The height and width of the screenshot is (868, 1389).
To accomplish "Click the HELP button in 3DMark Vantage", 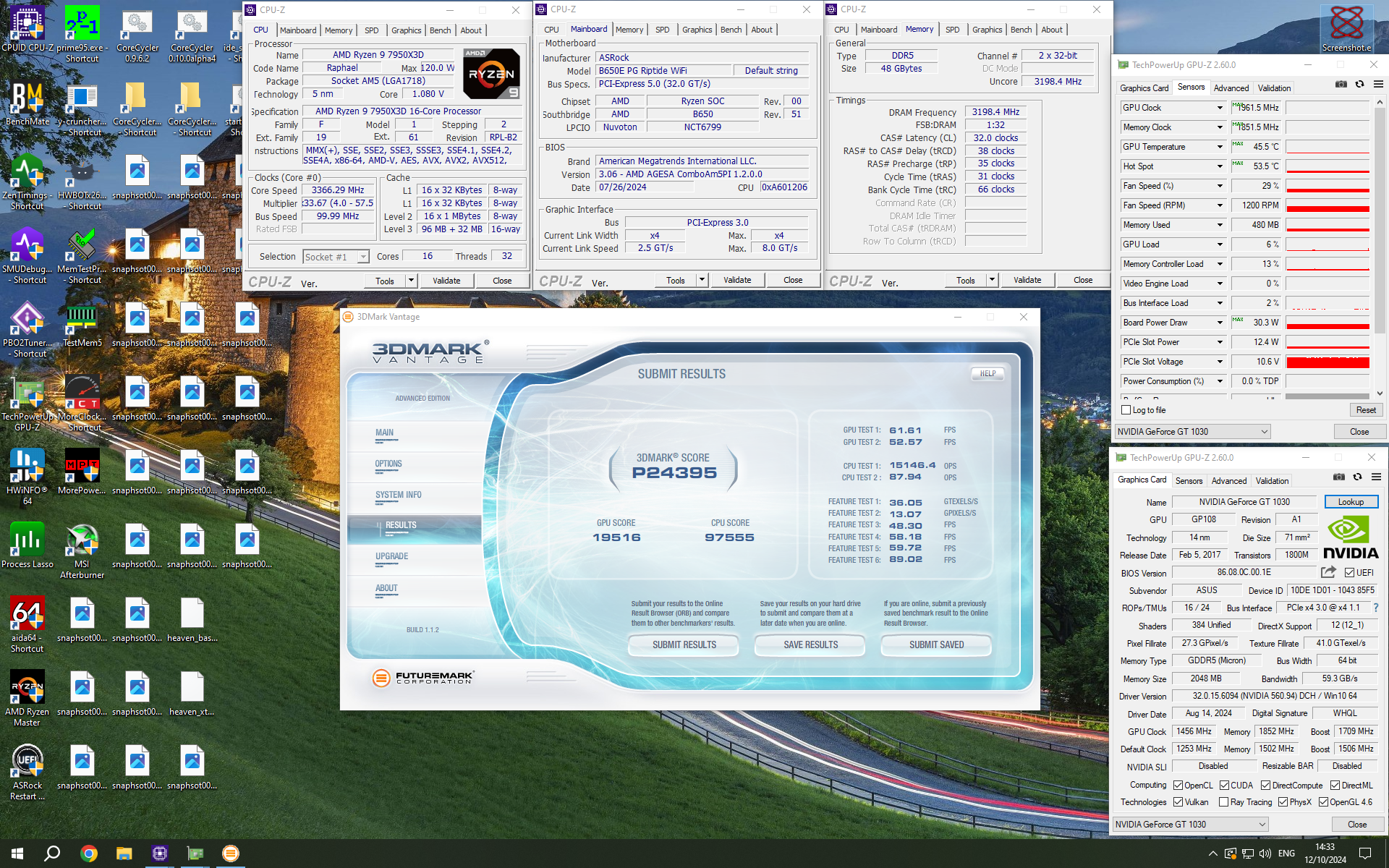I will coord(987,374).
